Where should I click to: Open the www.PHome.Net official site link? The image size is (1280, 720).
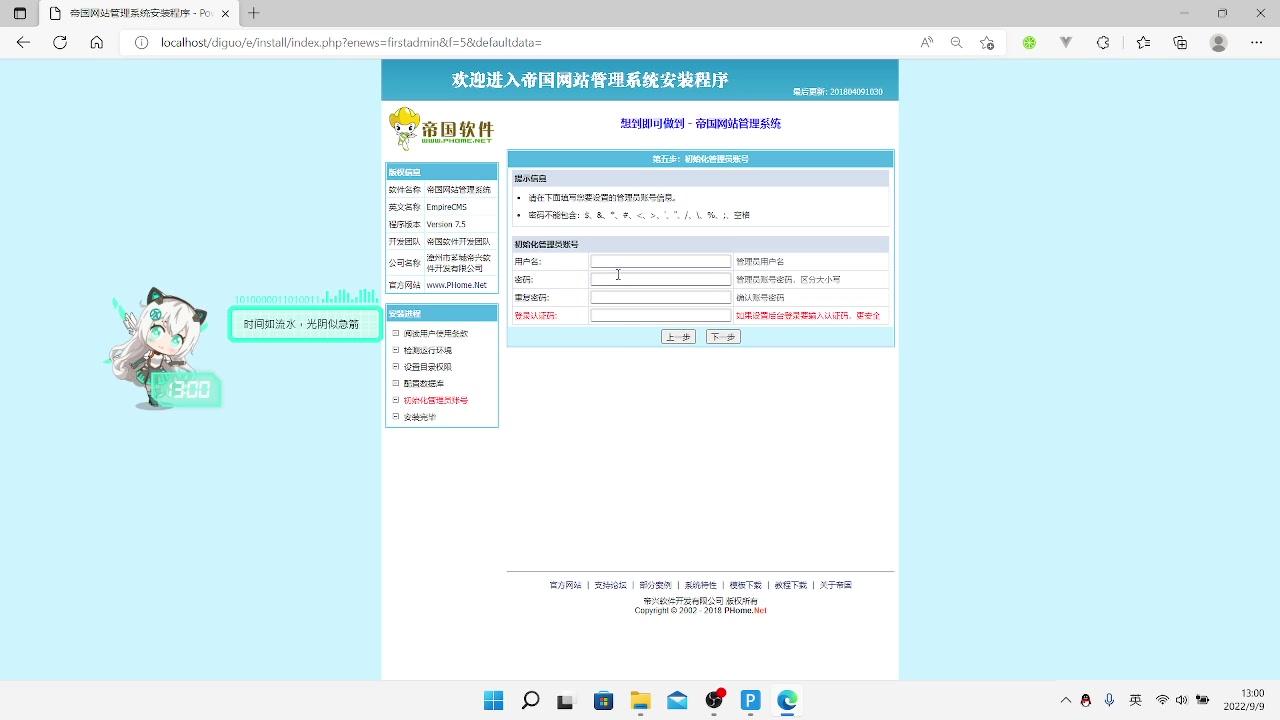(x=456, y=285)
